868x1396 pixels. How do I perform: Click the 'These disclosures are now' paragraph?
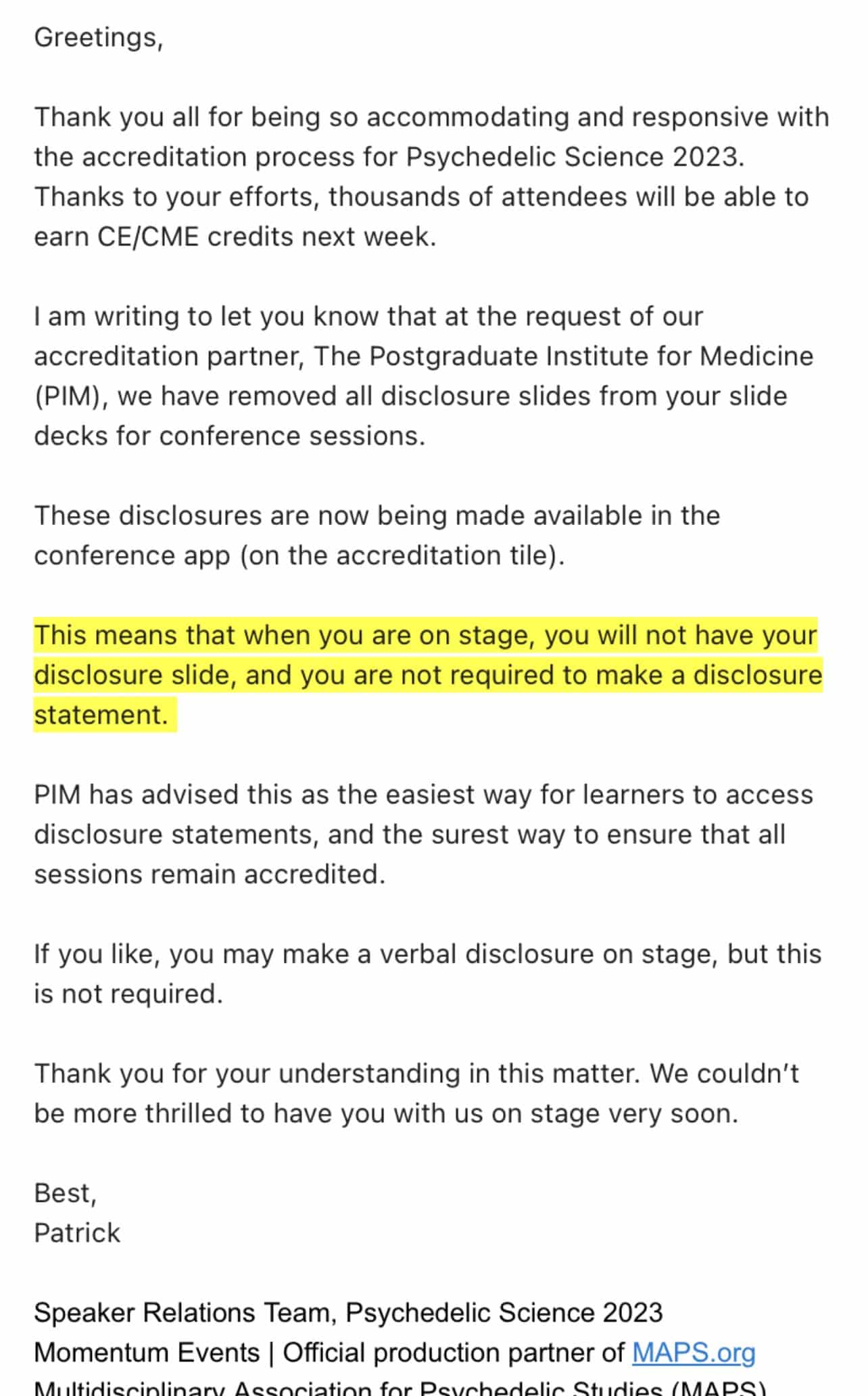pyautogui.click(x=377, y=536)
